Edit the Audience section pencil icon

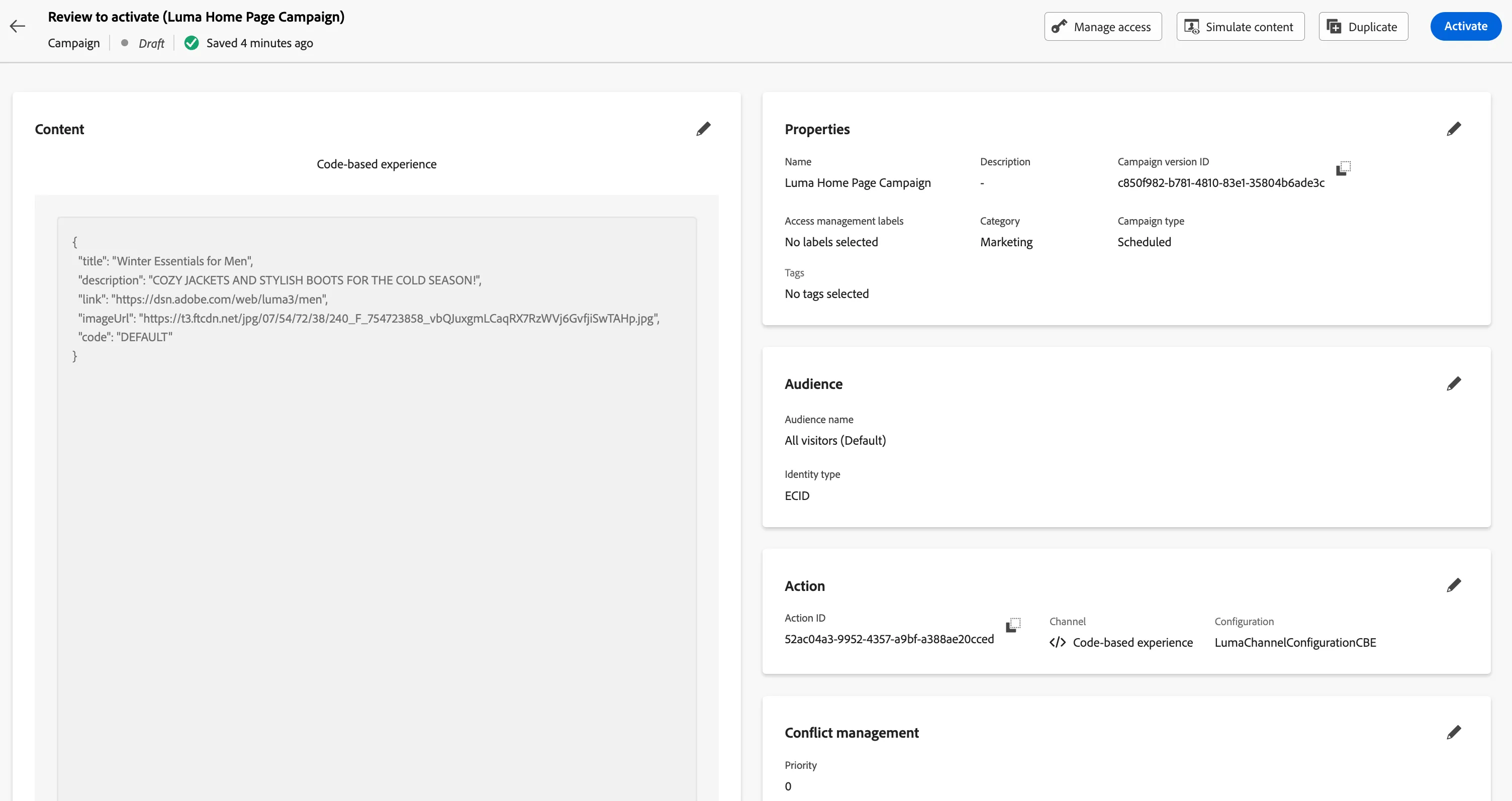pos(1453,384)
